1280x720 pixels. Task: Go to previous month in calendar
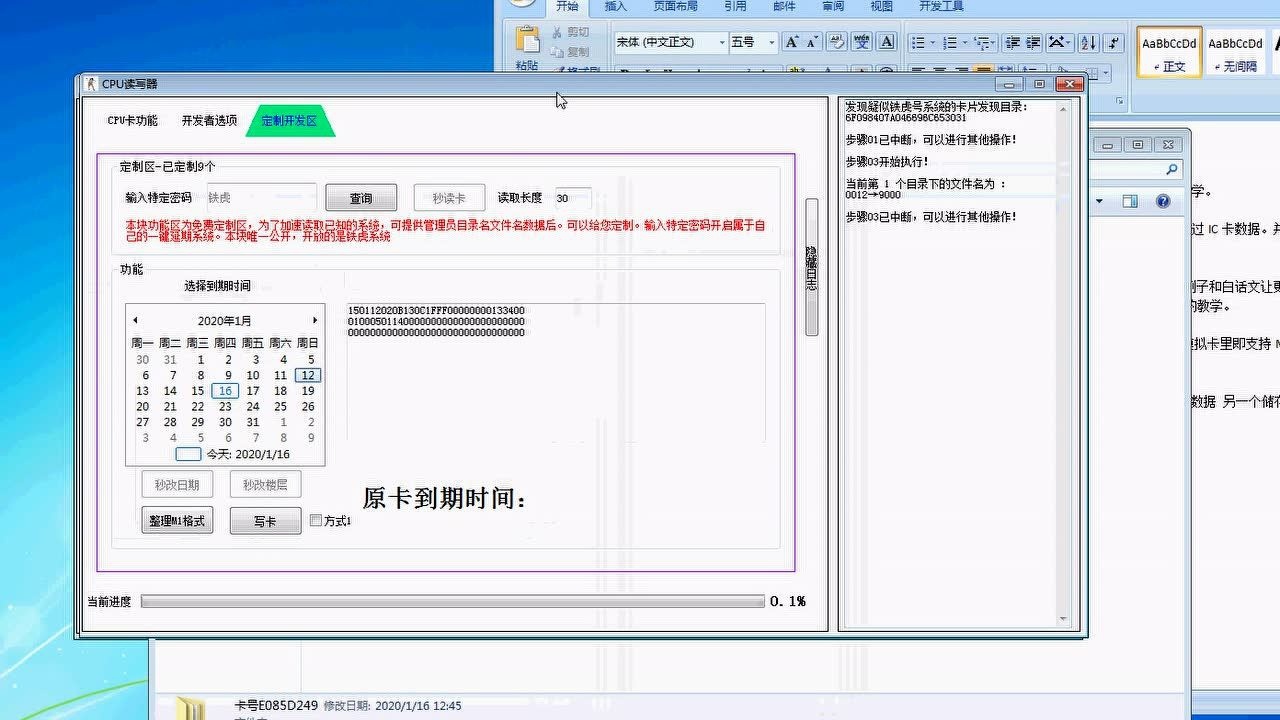click(135, 320)
